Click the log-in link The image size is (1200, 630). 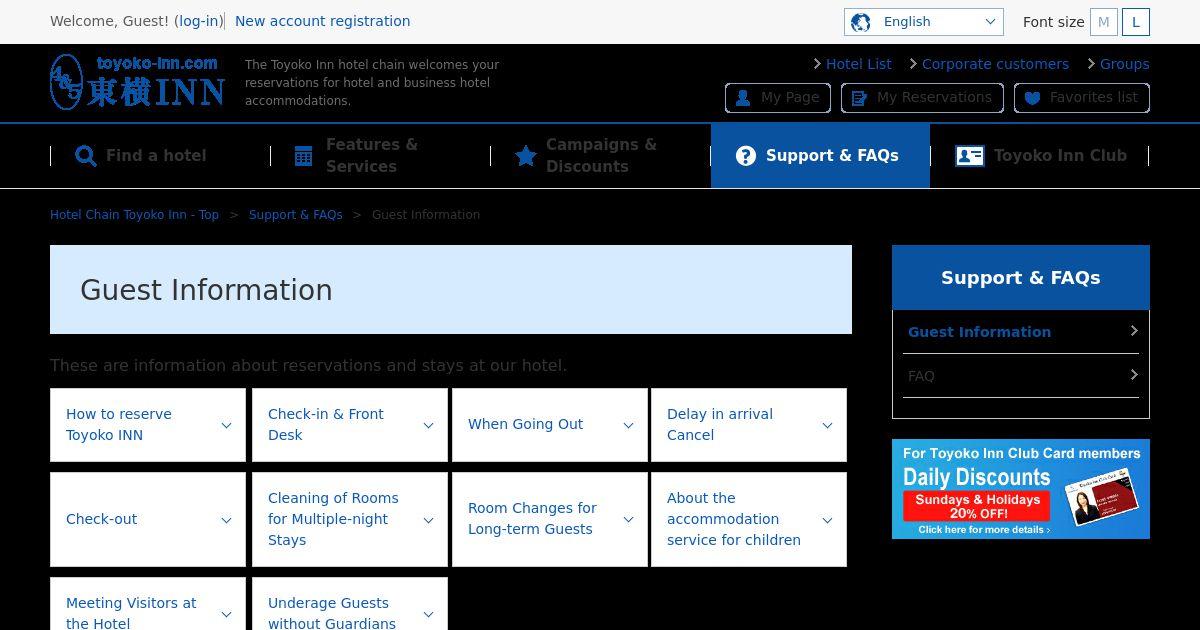point(199,21)
